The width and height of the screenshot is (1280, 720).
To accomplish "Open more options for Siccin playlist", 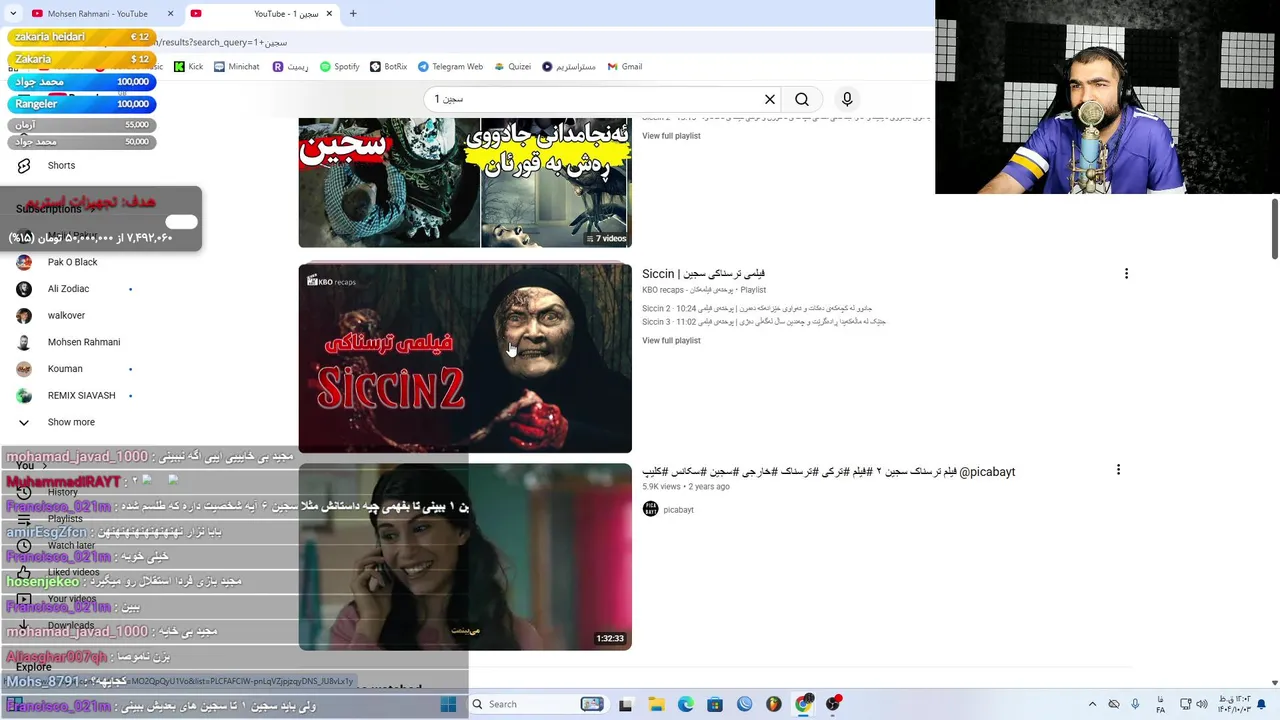I will pos(1126,274).
